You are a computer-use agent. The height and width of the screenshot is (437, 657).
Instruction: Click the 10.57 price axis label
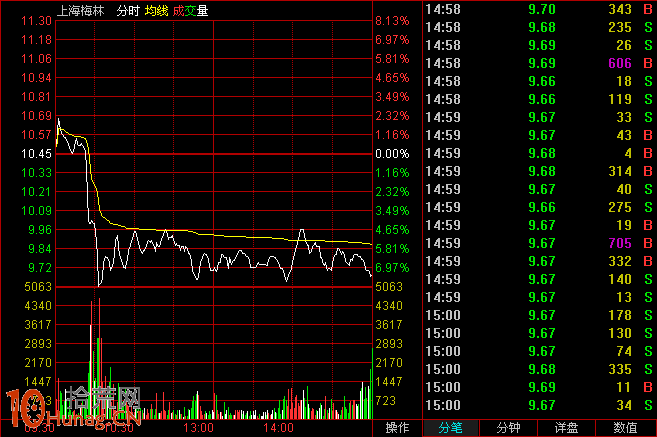tap(36, 135)
